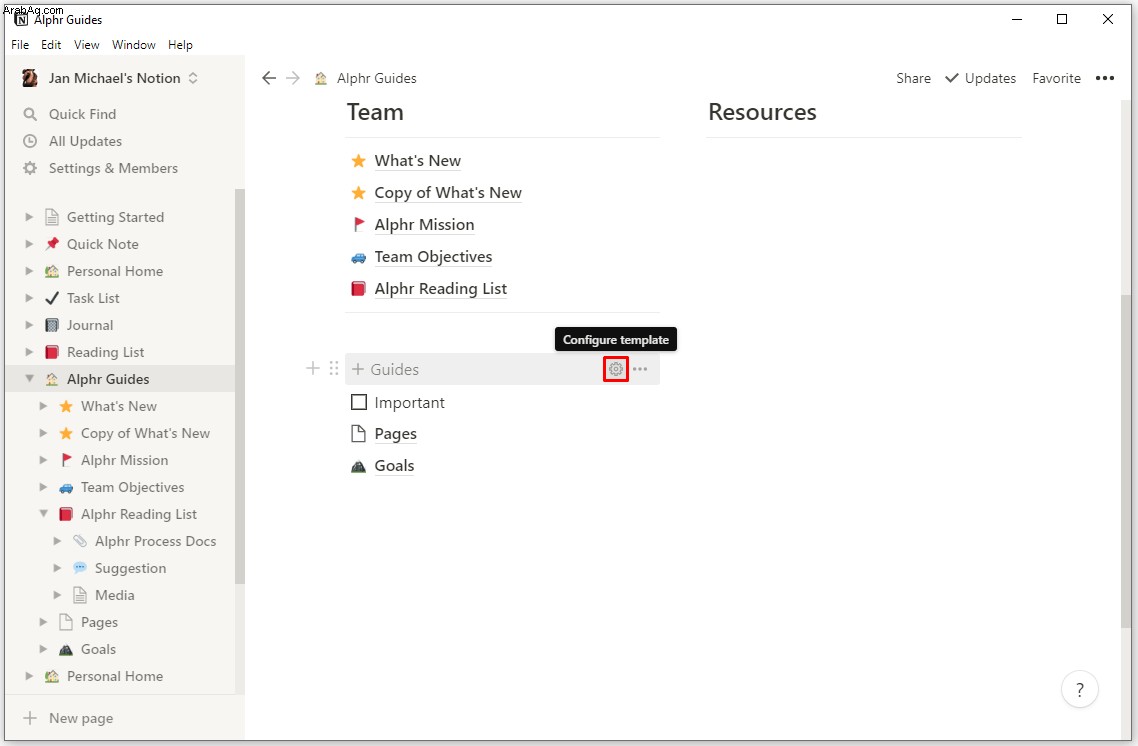Check the Important checkbox
Viewport: 1138px width, 746px height.
pos(359,402)
